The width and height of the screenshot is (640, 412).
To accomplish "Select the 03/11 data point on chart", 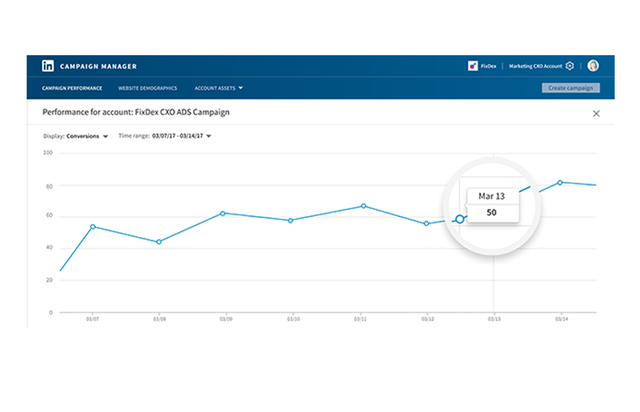I will 363,206.
